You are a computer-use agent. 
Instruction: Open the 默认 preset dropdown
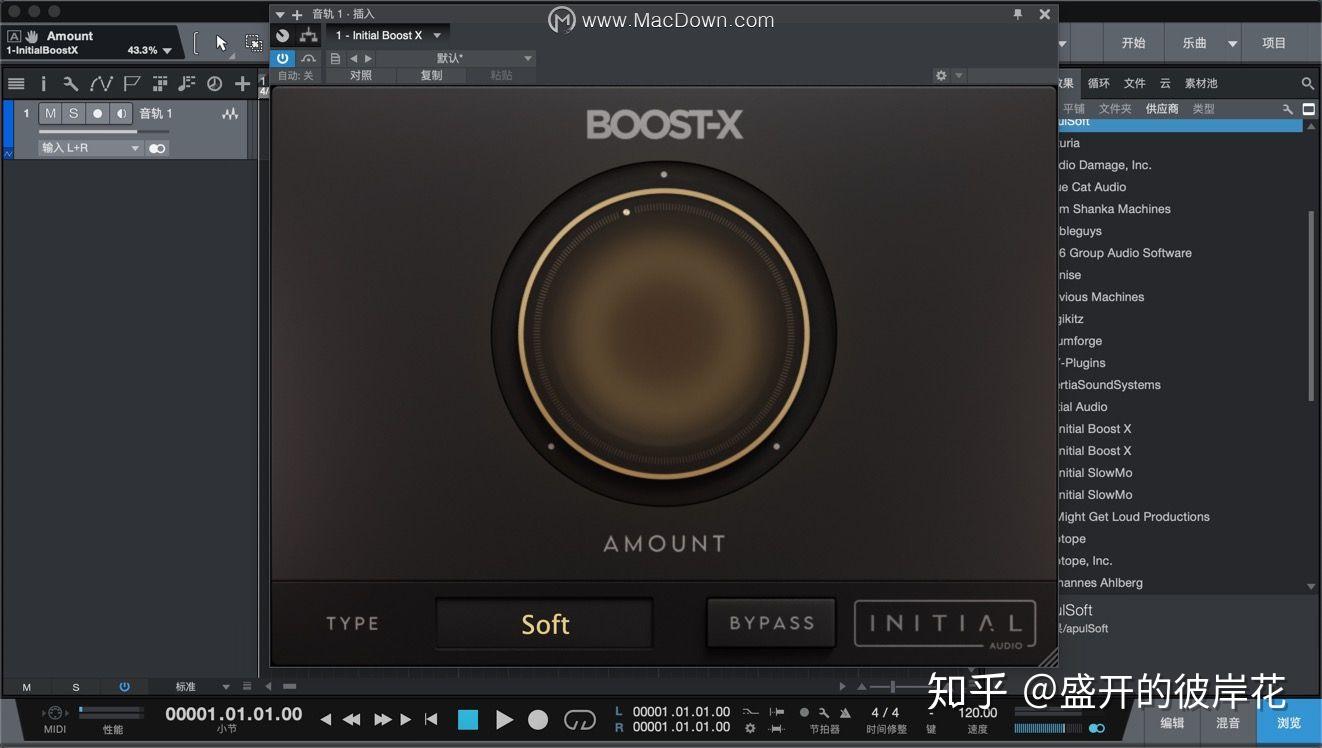[455, 59]
